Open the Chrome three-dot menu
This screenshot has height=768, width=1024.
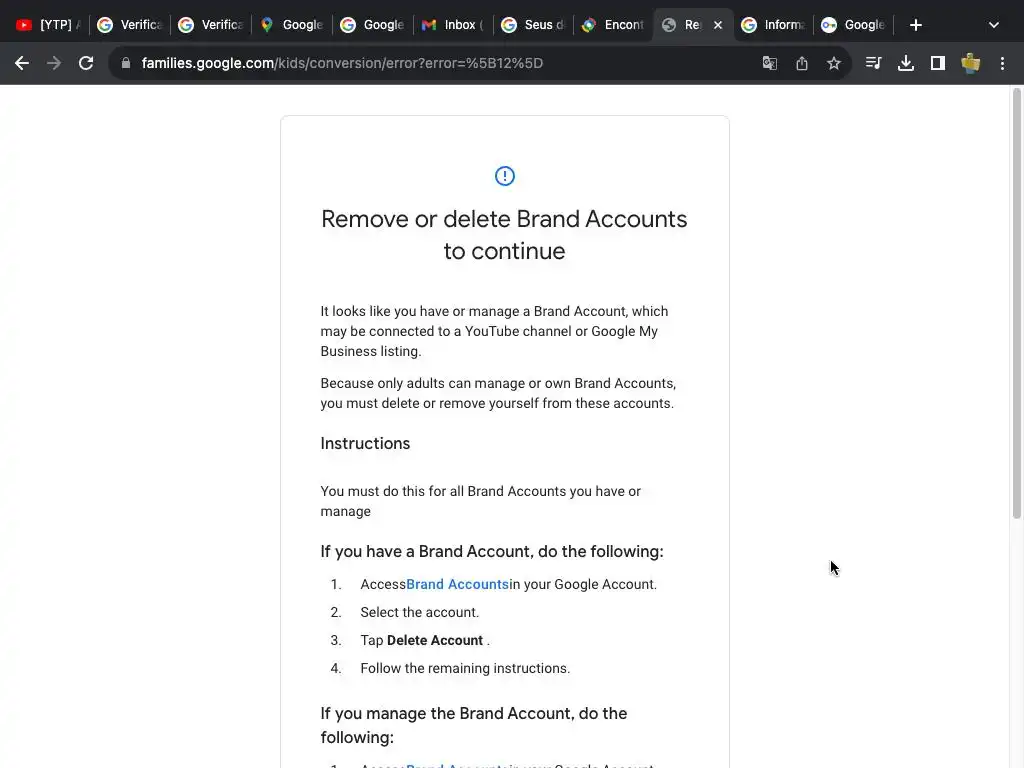click(1002, 63)
